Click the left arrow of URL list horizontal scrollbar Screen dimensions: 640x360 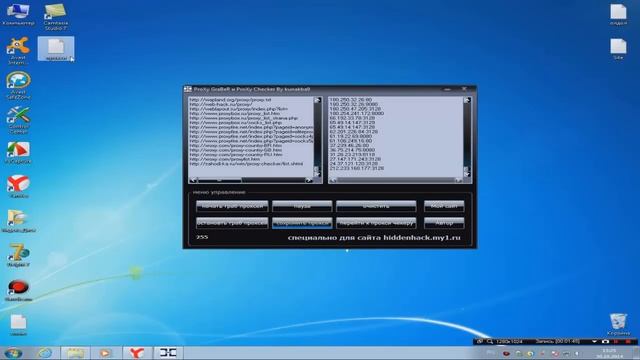193,180
